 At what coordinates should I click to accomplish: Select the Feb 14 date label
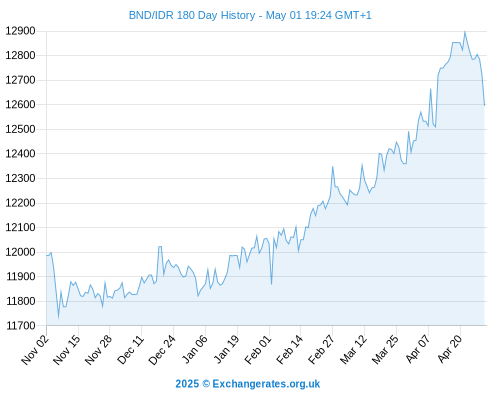click(x=290, y=350)
